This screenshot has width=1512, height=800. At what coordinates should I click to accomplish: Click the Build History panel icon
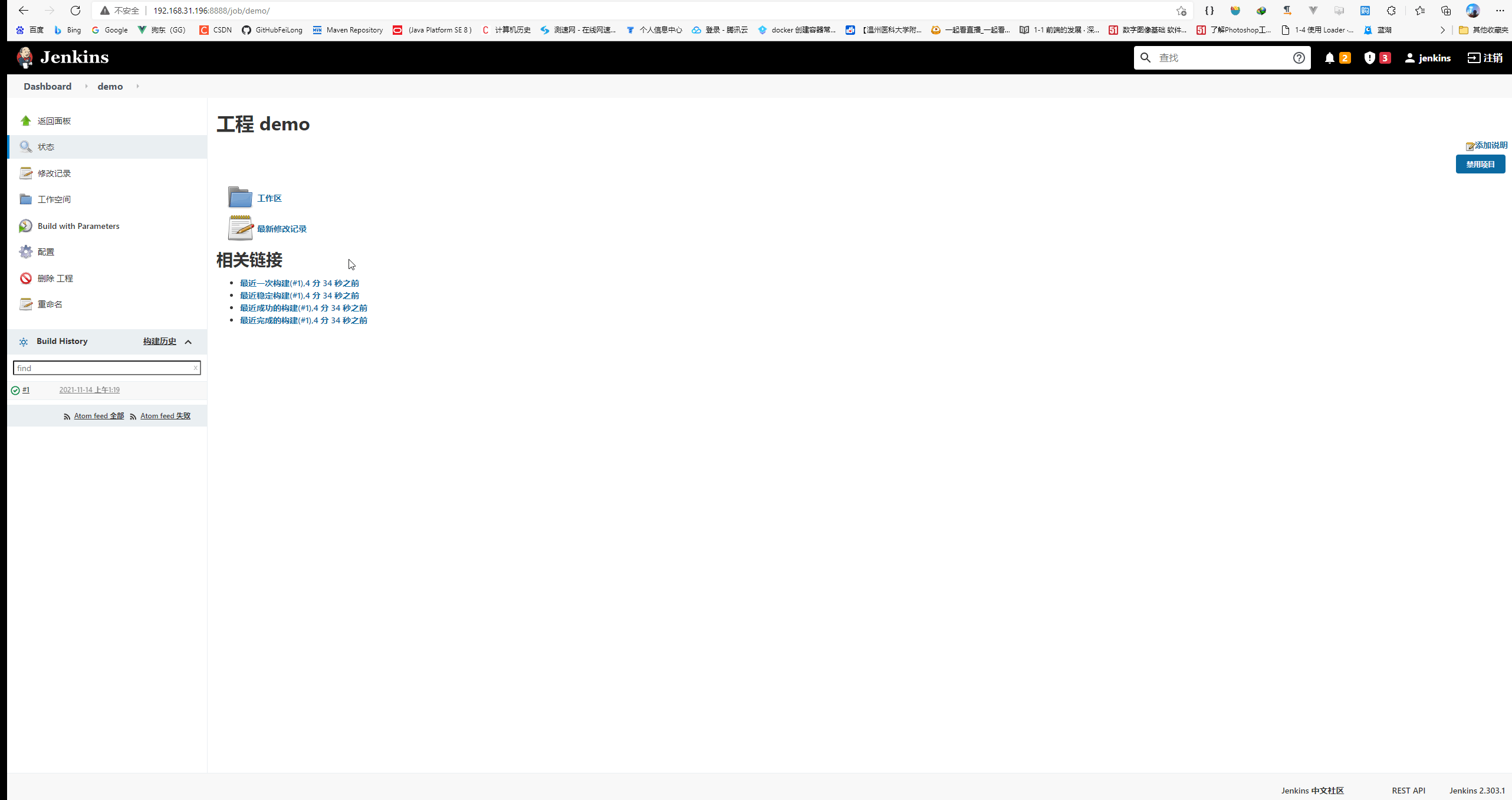[23, 340]
